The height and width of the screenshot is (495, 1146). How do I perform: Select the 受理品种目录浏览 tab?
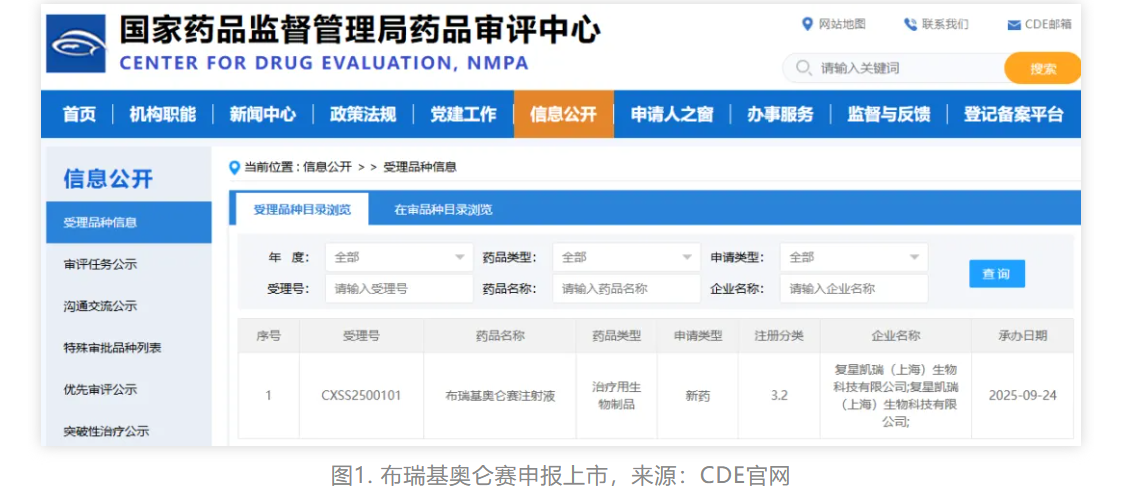pyautogui.click(x=302, y=210)
